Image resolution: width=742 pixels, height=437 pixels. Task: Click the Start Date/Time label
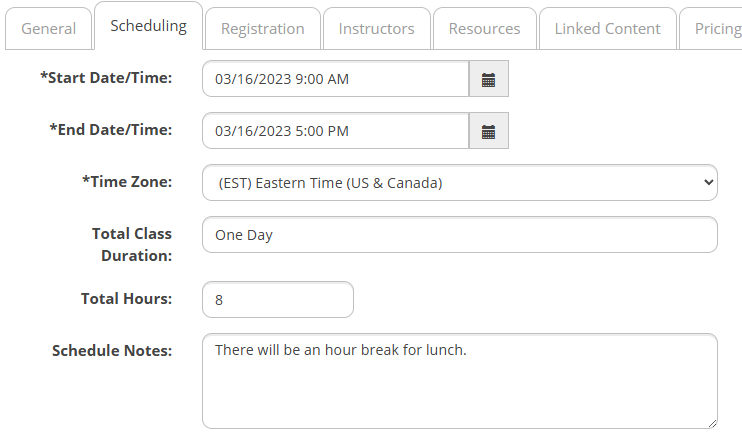(x=106, y=78)
